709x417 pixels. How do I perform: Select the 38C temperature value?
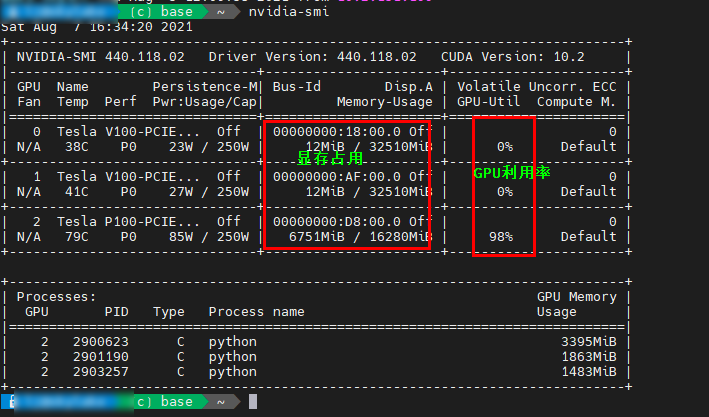tap(76, 147)
